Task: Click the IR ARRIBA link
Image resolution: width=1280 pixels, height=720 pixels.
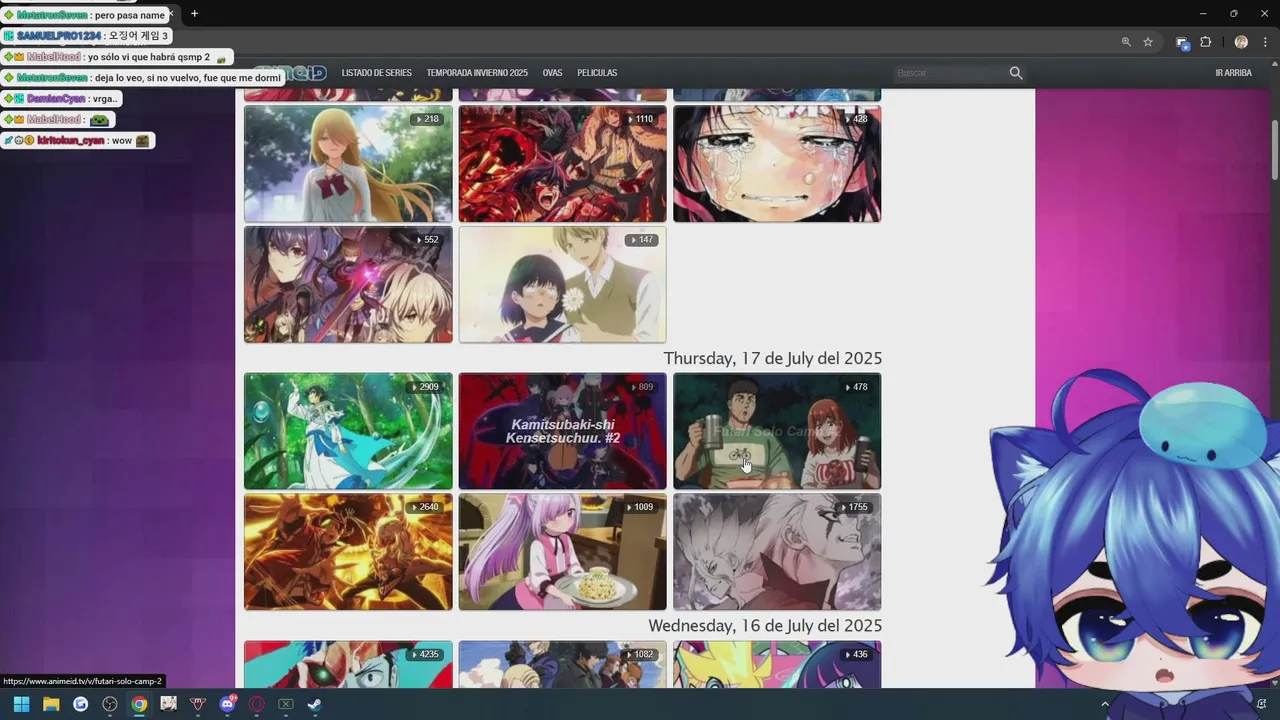Action: [x=1233, y=73]
